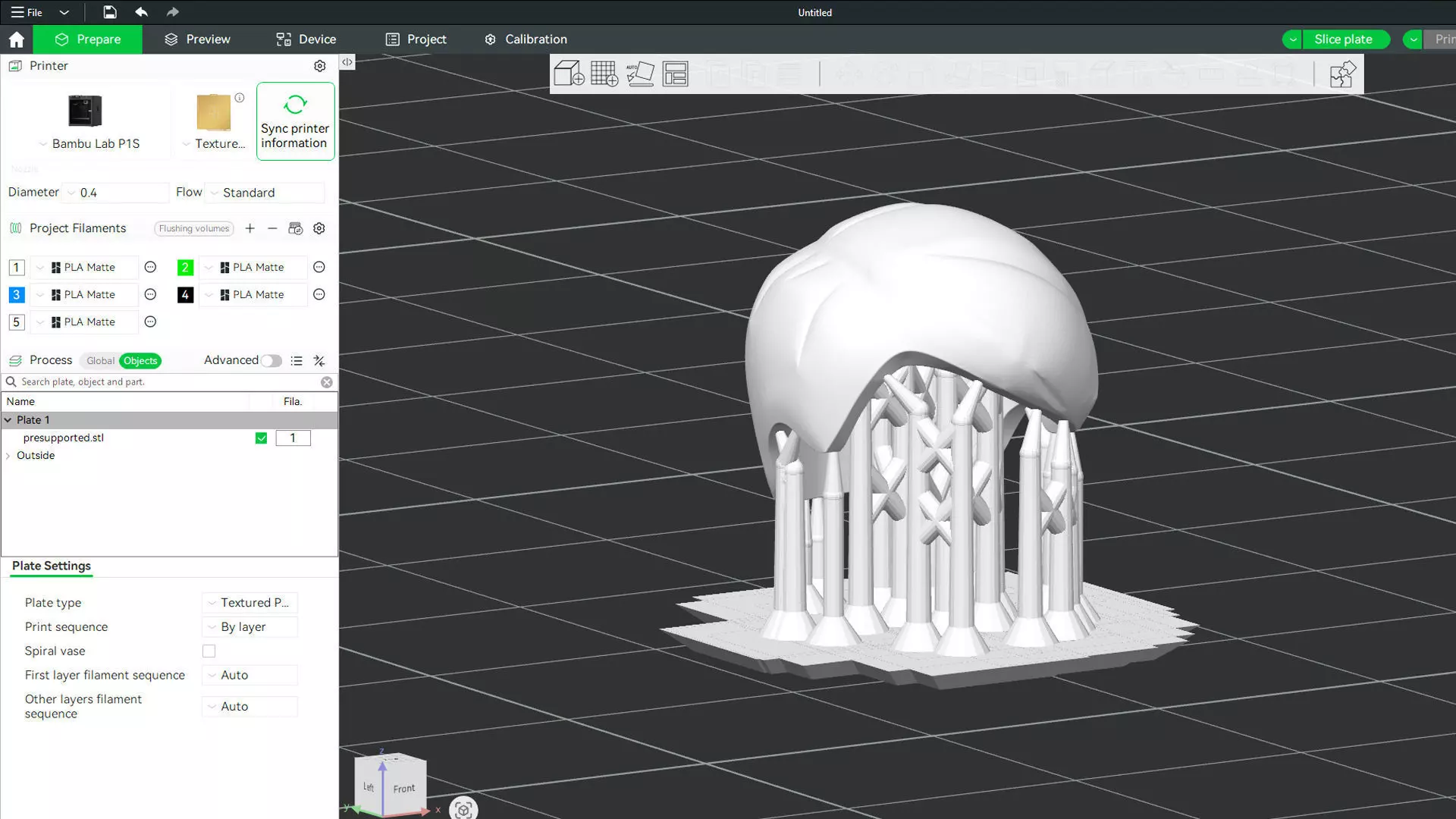
Task: Click the Sync printer information button
Action: click(x=295, y=121)
